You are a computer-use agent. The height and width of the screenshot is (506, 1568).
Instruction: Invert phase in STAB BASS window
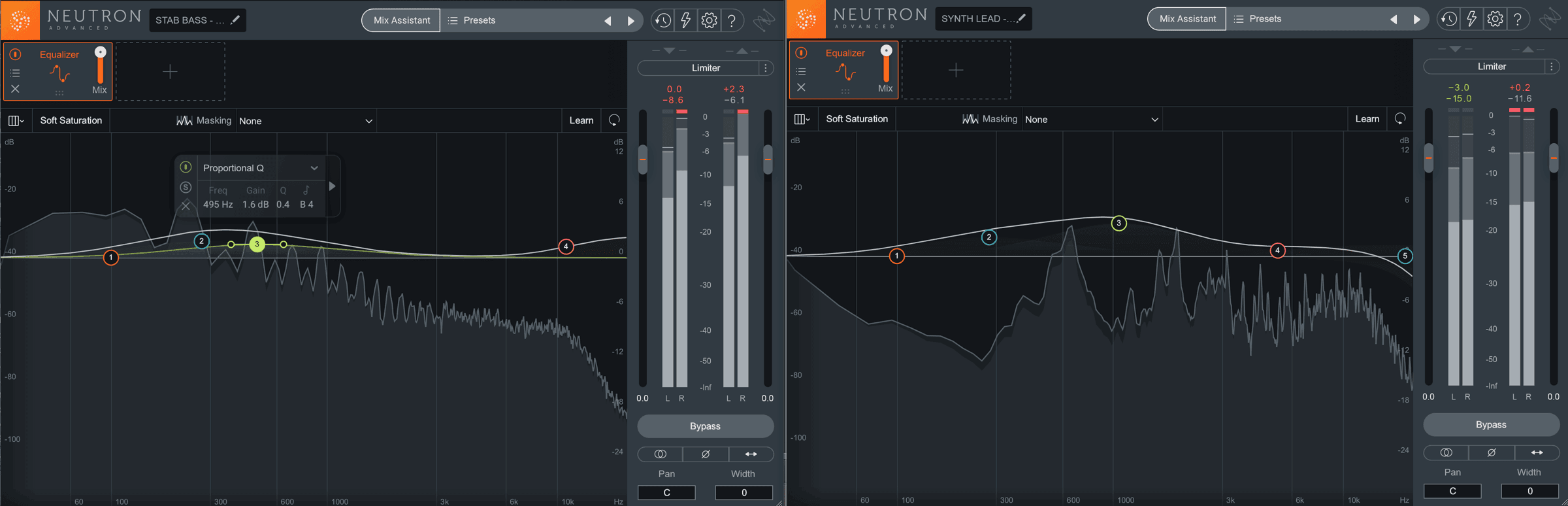(706, 454)
